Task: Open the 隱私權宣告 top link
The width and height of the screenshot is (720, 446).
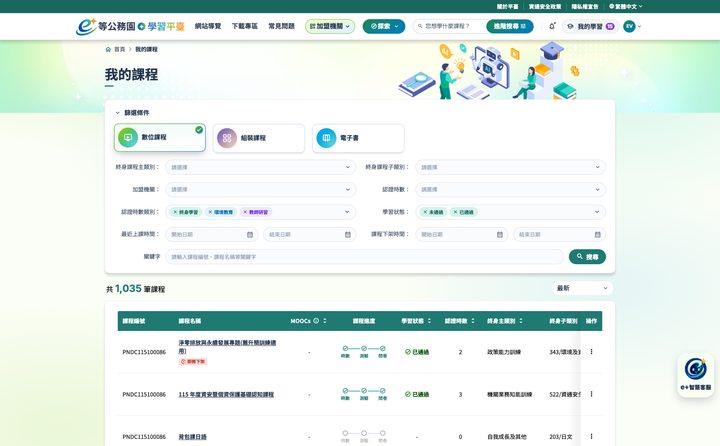Action: pos(585,6)
